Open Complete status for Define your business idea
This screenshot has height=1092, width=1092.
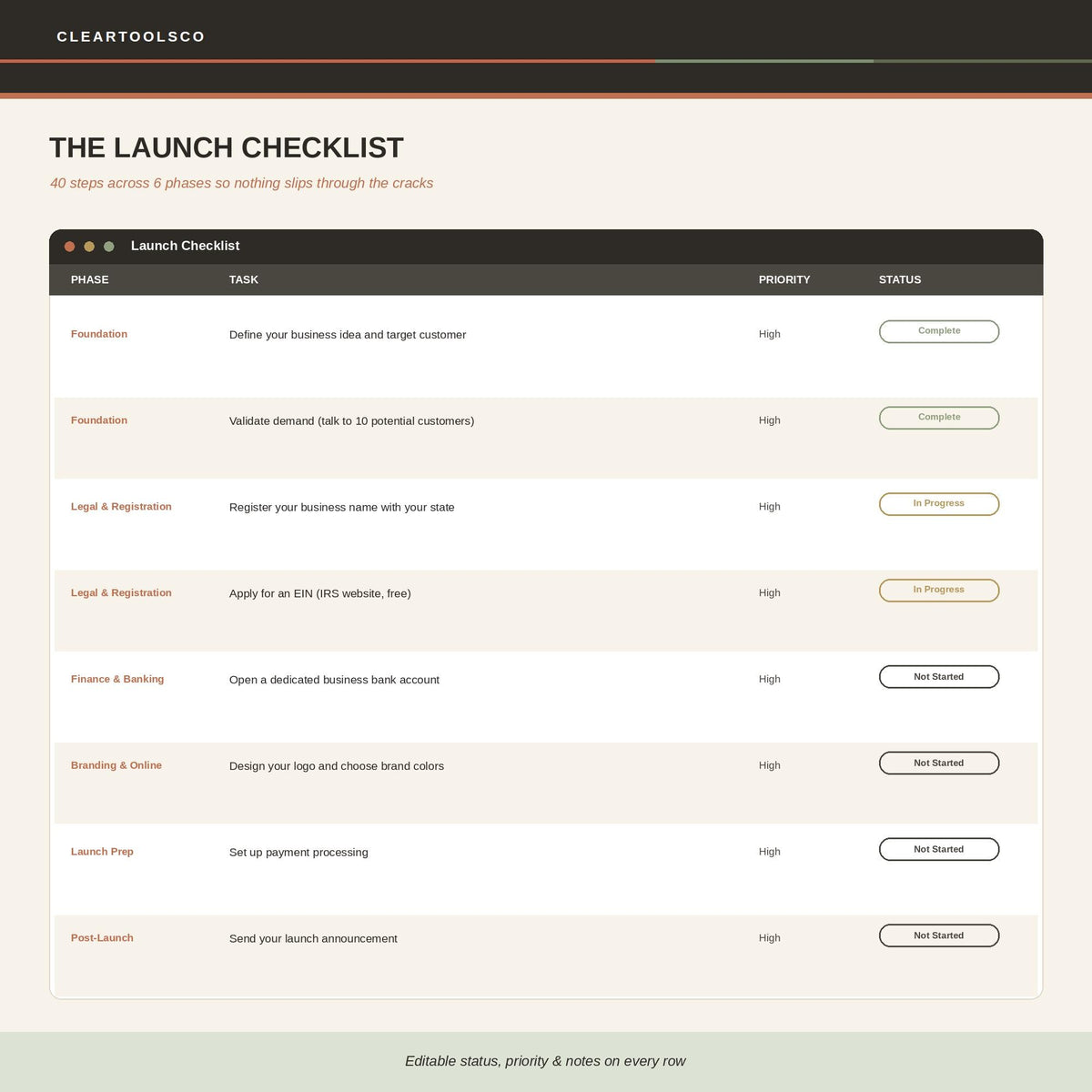click(x=939, y=331)
